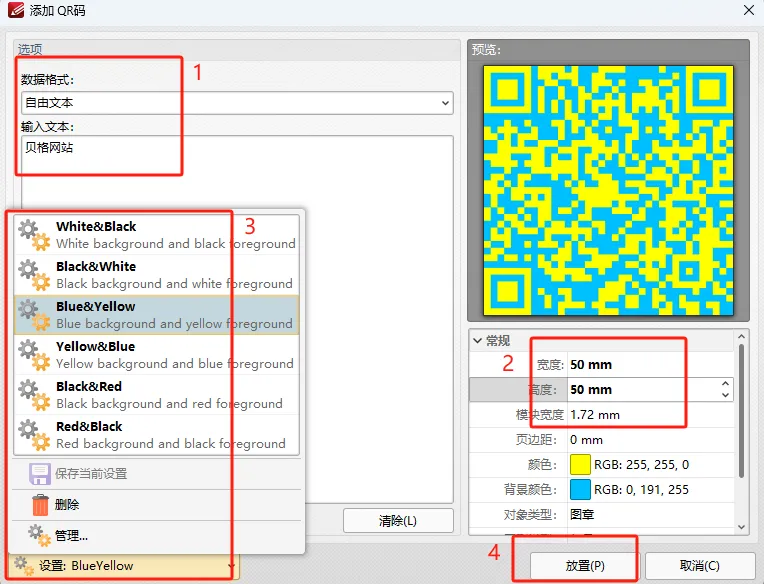Click the gears icon next to 管理...
Screen dimensions: 764x584
[x=39, y=535]
